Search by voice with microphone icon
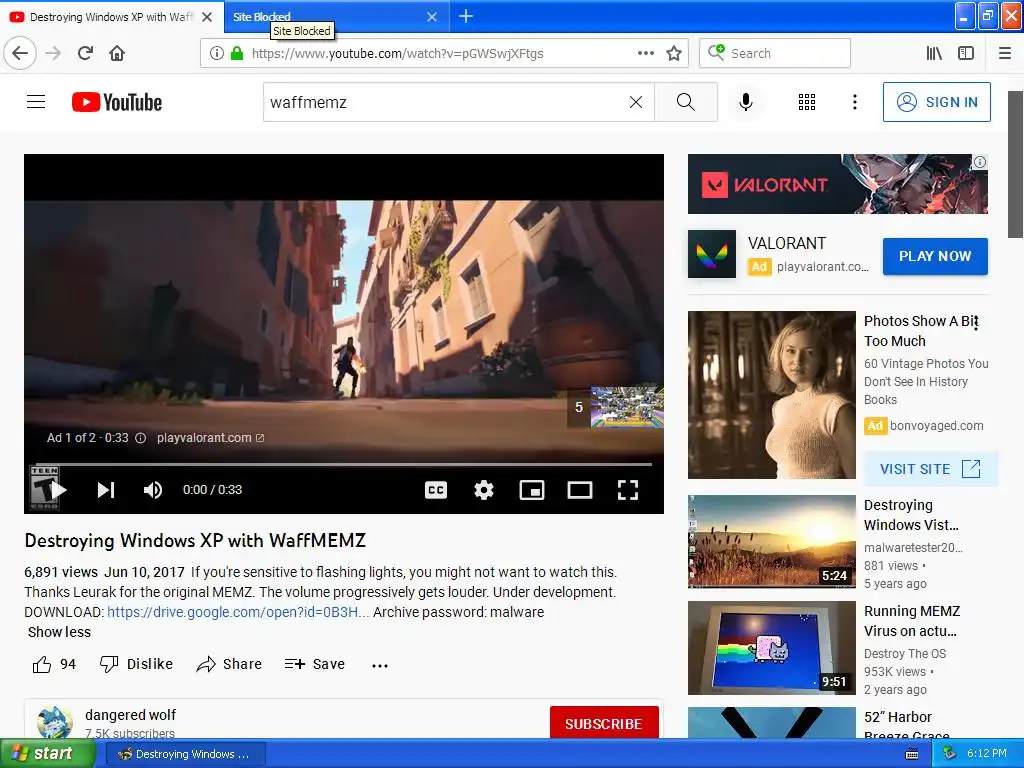This screenshot has width=1024, height=768. [746, 102]
